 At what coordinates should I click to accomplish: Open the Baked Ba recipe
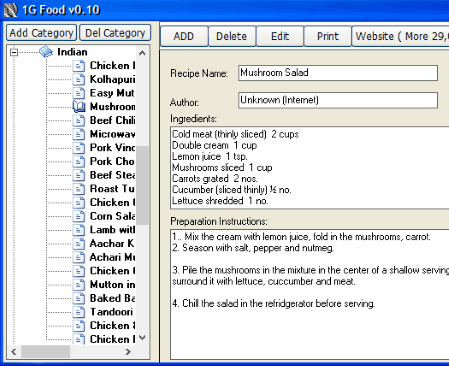(112, 298)
